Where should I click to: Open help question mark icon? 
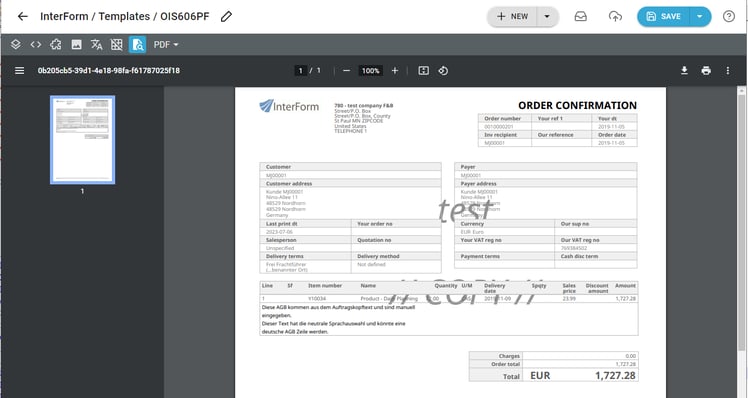728,16
